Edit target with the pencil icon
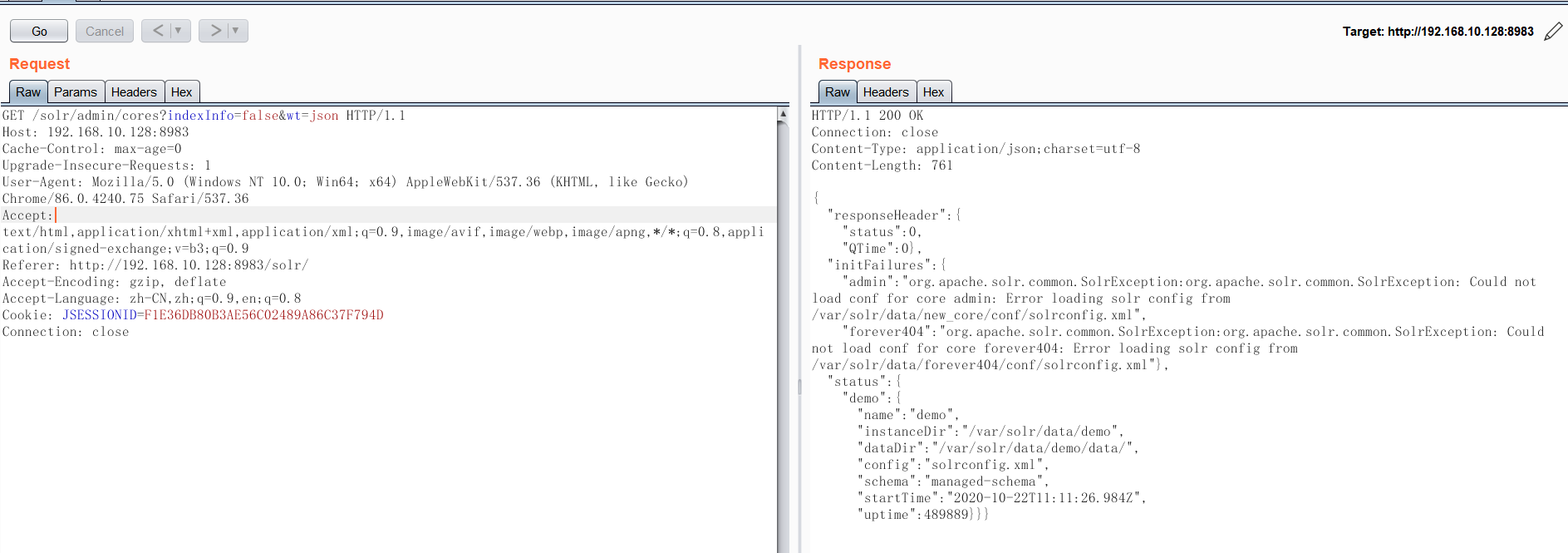1568x553 pixels. (x=1553, y=32)
